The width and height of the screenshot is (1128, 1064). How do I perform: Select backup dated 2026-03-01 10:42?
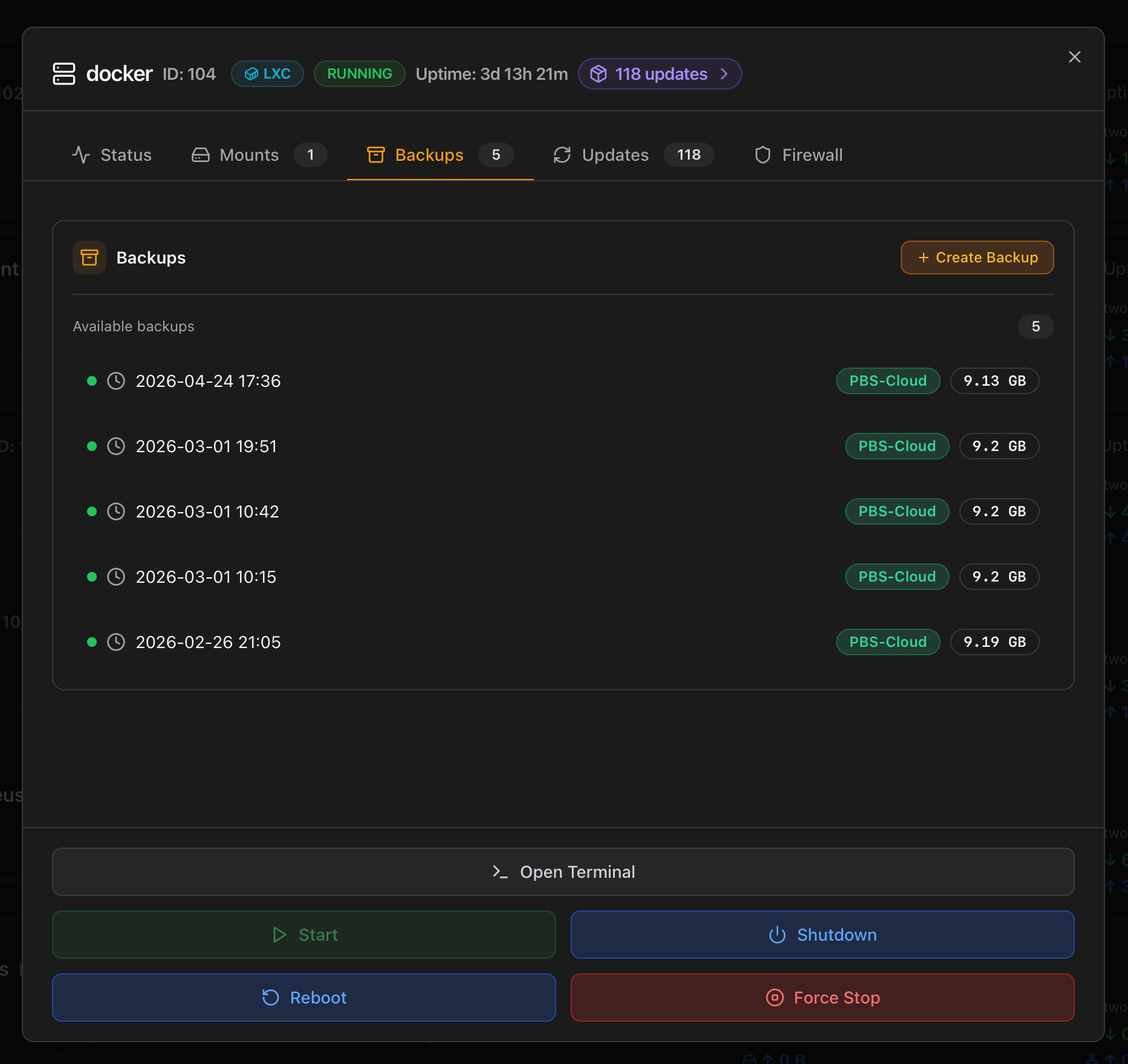pos(563,511)
